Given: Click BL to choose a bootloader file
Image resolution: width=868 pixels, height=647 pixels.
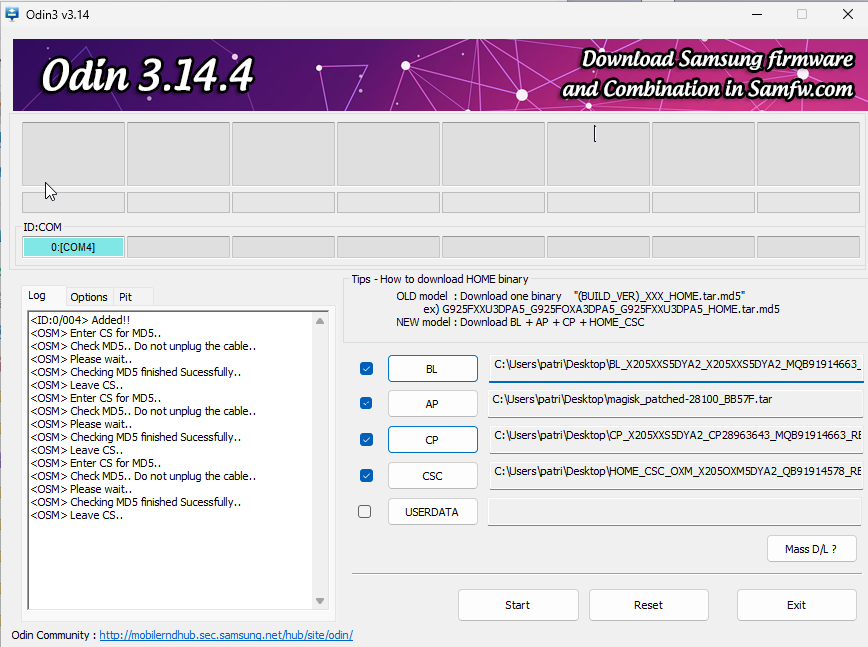Looking at the screenshot, I should click(x=432, y=368).
